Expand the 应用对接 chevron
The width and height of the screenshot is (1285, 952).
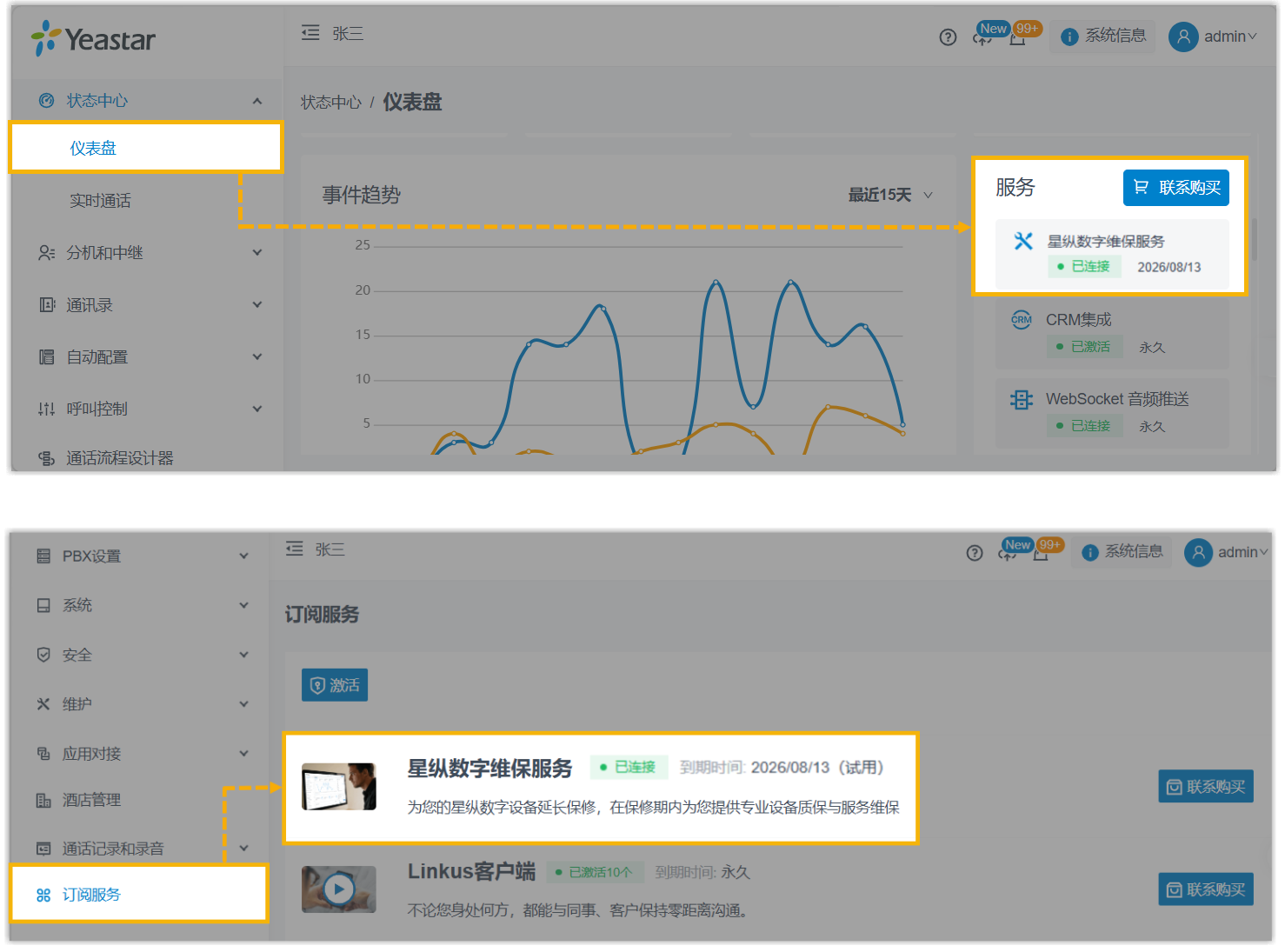pyautogui.click(x=244, y=754)
